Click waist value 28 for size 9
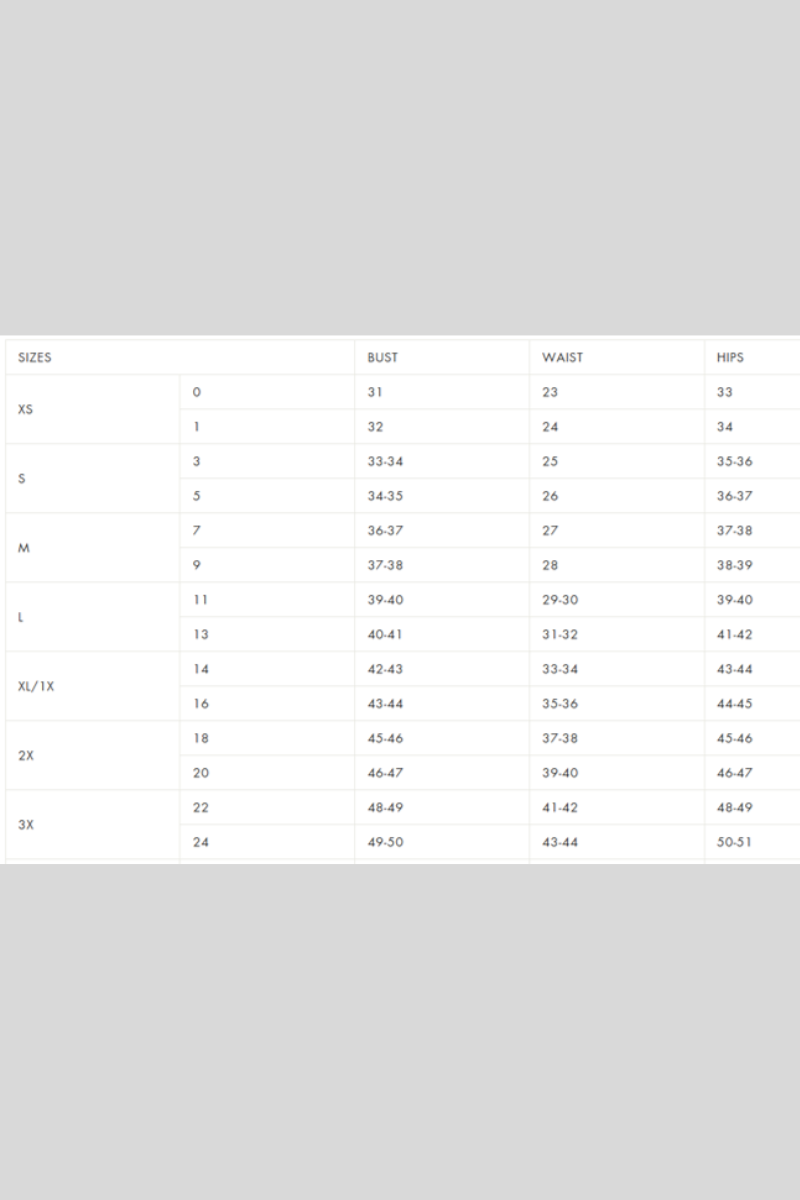 coord(550,565)
